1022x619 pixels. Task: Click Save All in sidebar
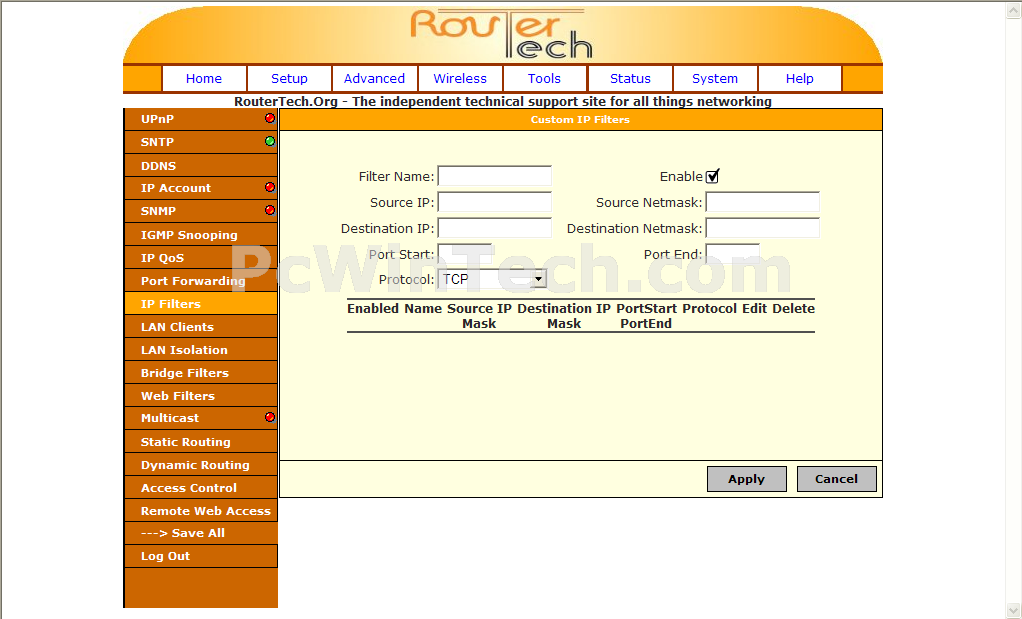201,533
